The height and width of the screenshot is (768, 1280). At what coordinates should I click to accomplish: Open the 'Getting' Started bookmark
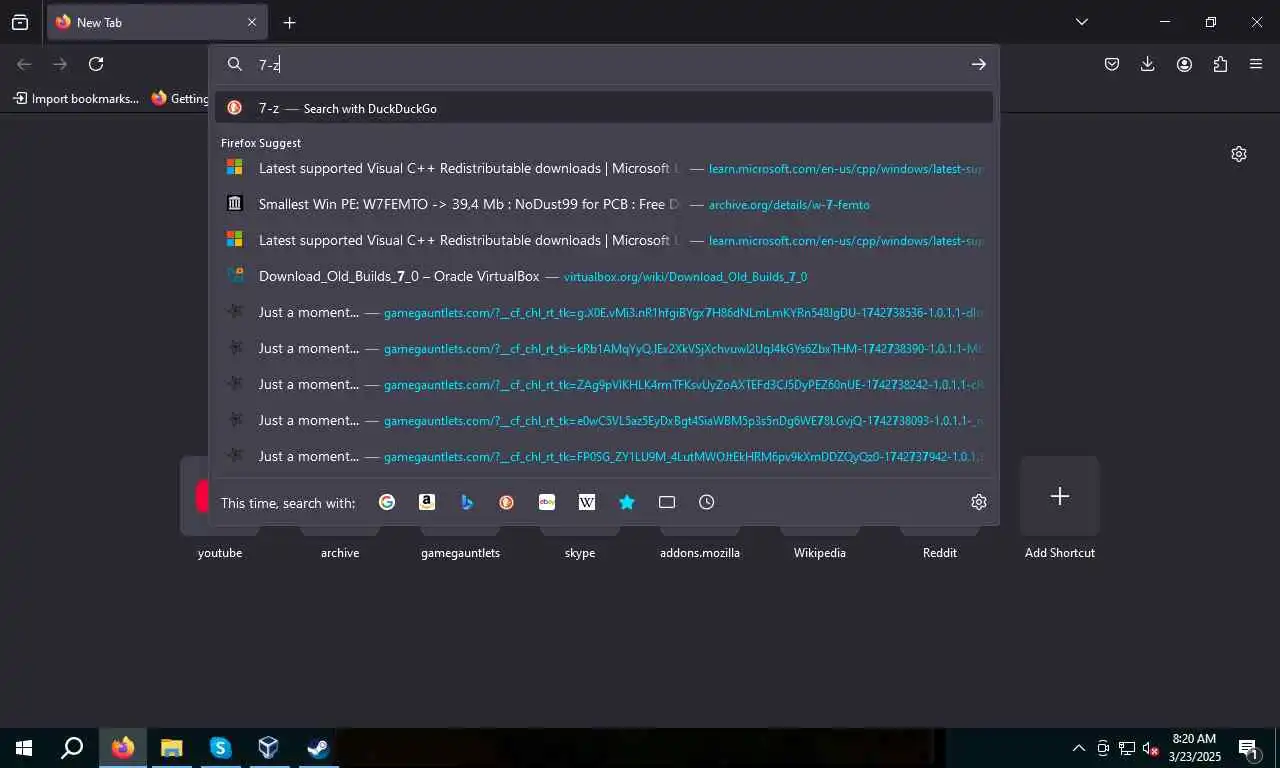click(180, 98)
